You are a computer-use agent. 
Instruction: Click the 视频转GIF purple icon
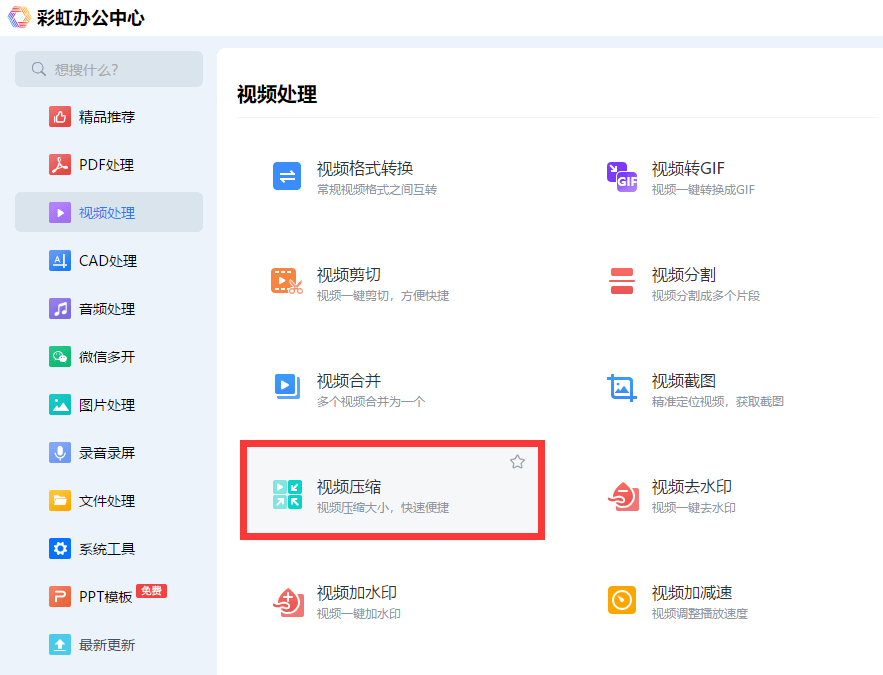click(x=622, y=177)
